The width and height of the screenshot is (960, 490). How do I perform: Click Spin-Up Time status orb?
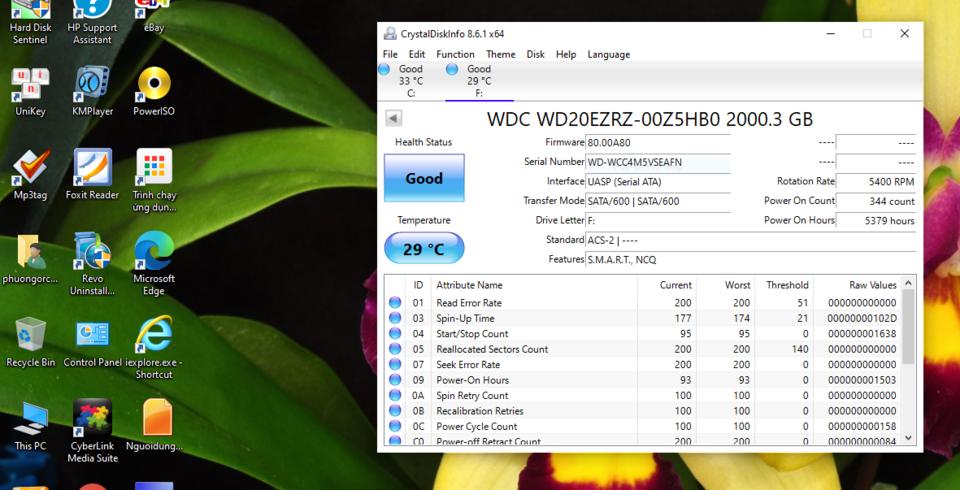click(395, 318)
